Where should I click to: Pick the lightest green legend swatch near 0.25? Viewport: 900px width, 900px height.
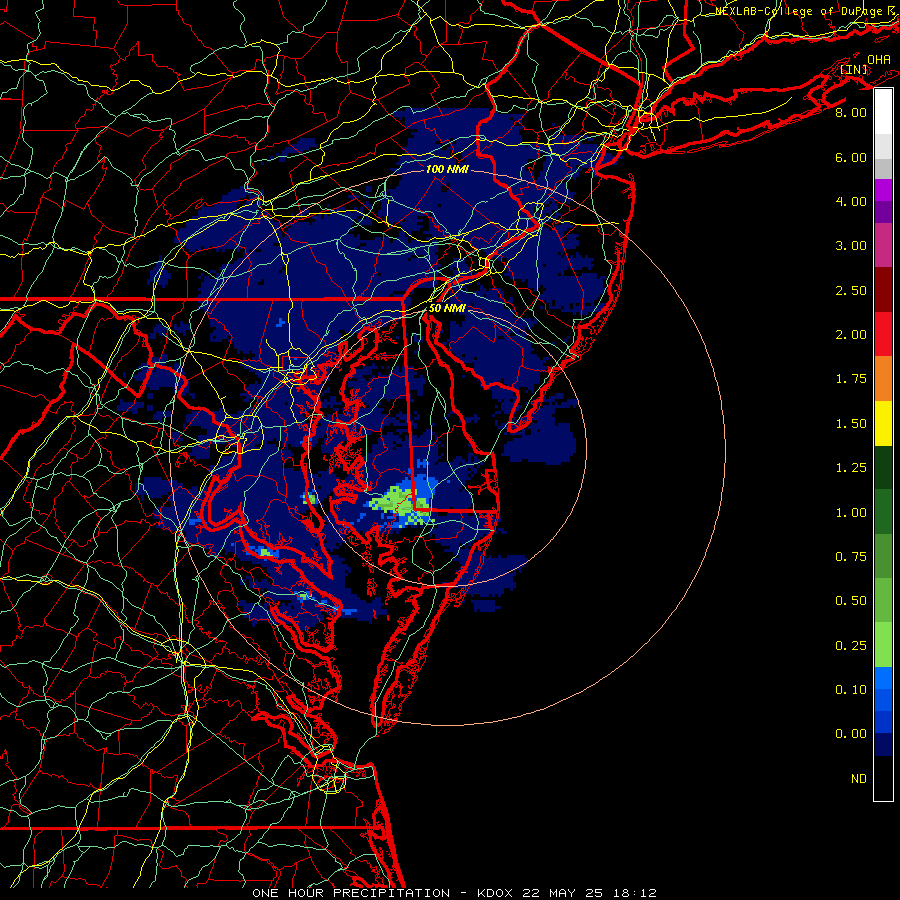click(x=883, y=645)
